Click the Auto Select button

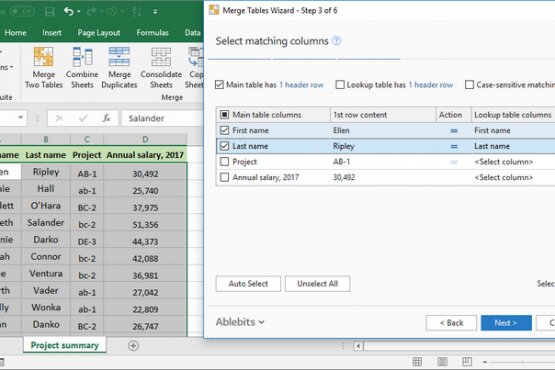pyautogui.click(x=248, y=284)
